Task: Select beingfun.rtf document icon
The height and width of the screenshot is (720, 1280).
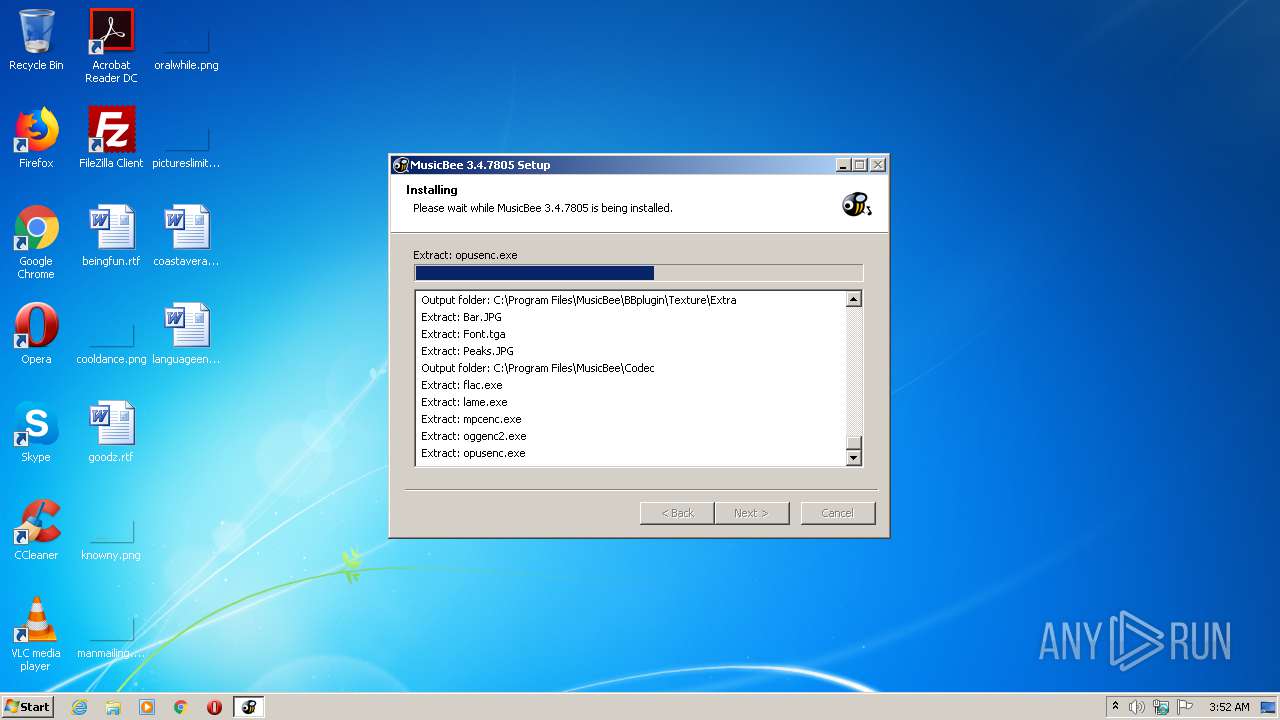Action: click(x=111, y=236)
